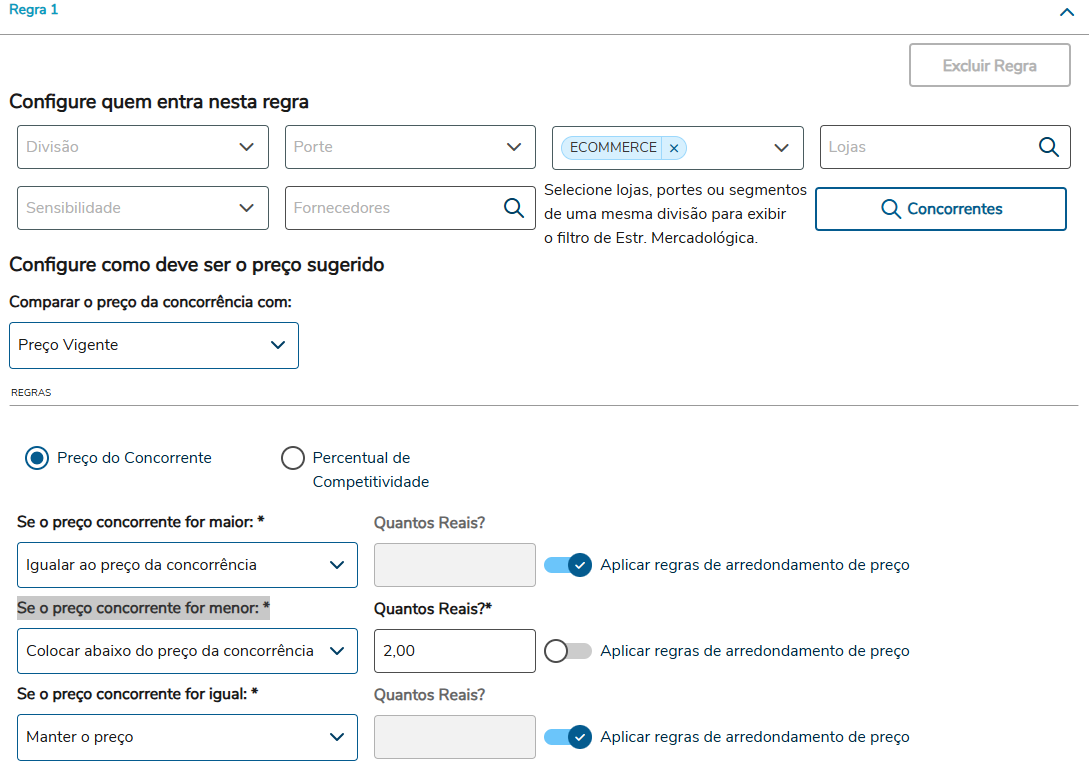This screenshot has height=770, width=1089.
Task: Collapse Regra 1 with the top chevron
Action: 1066,13
